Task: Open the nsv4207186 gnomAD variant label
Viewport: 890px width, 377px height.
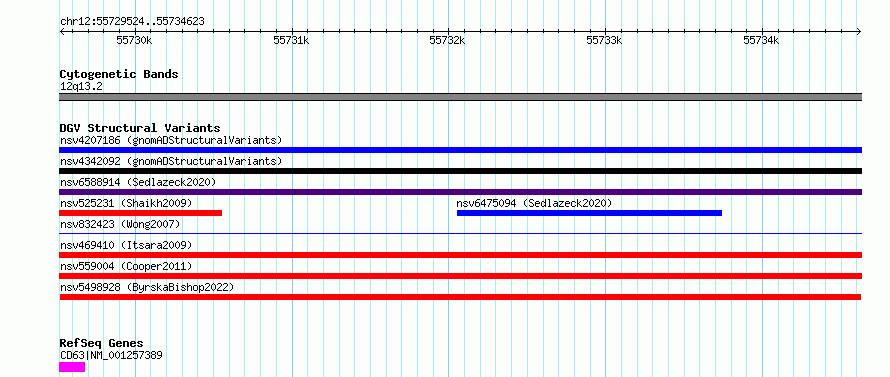Action: [171, 140]
